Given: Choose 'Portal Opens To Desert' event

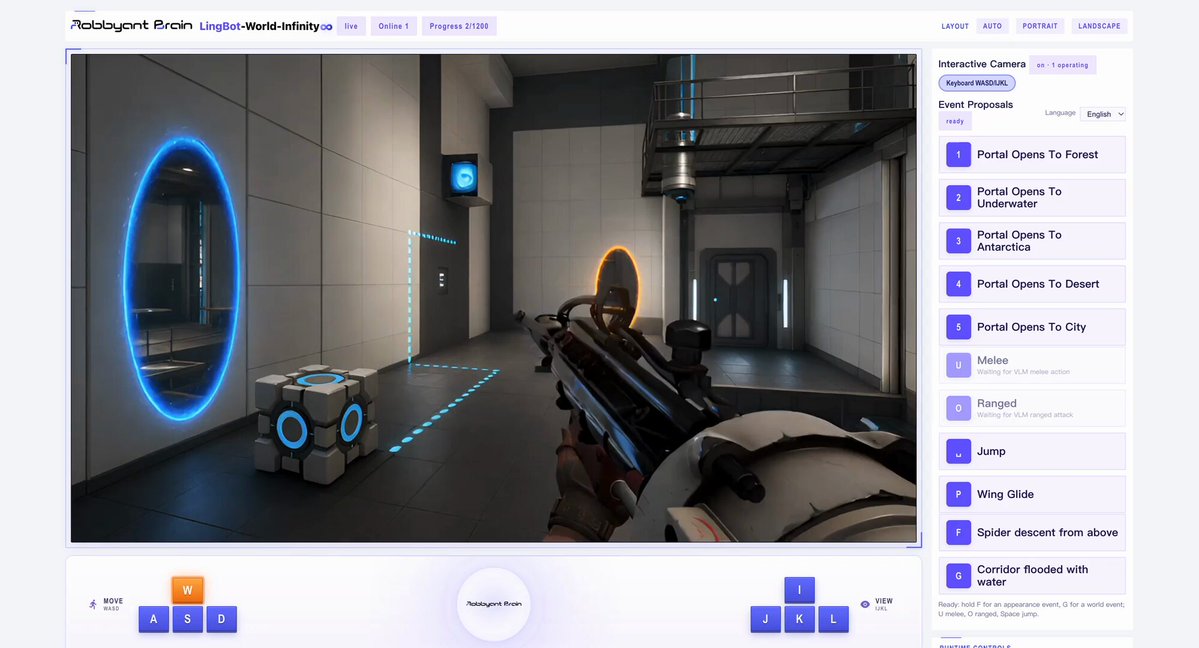Looking at the screenshot, I should click(x=1032, y=284).
